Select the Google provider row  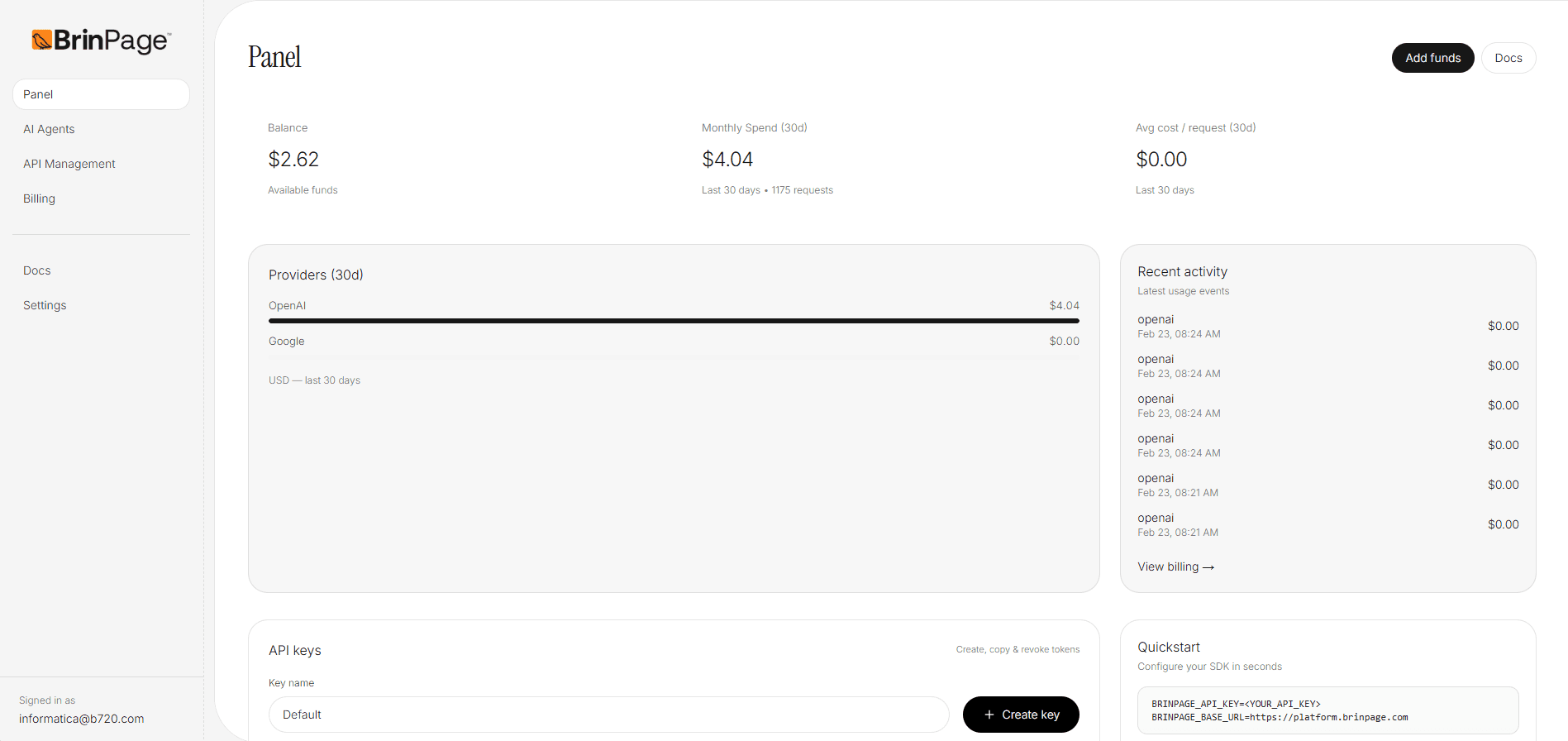674,342
